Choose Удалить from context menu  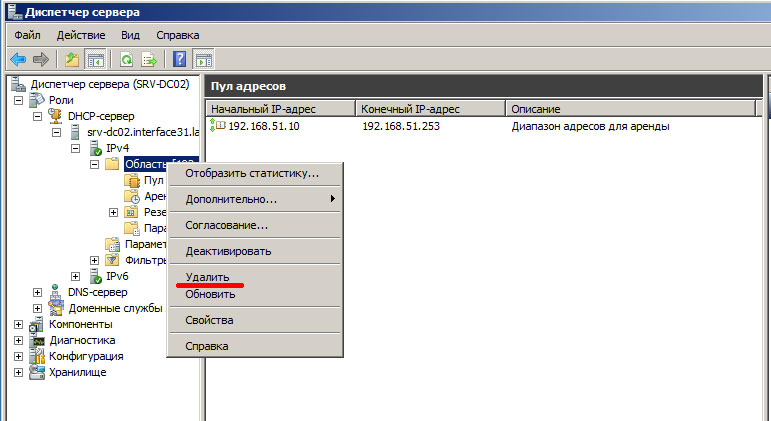pos(255,277)
